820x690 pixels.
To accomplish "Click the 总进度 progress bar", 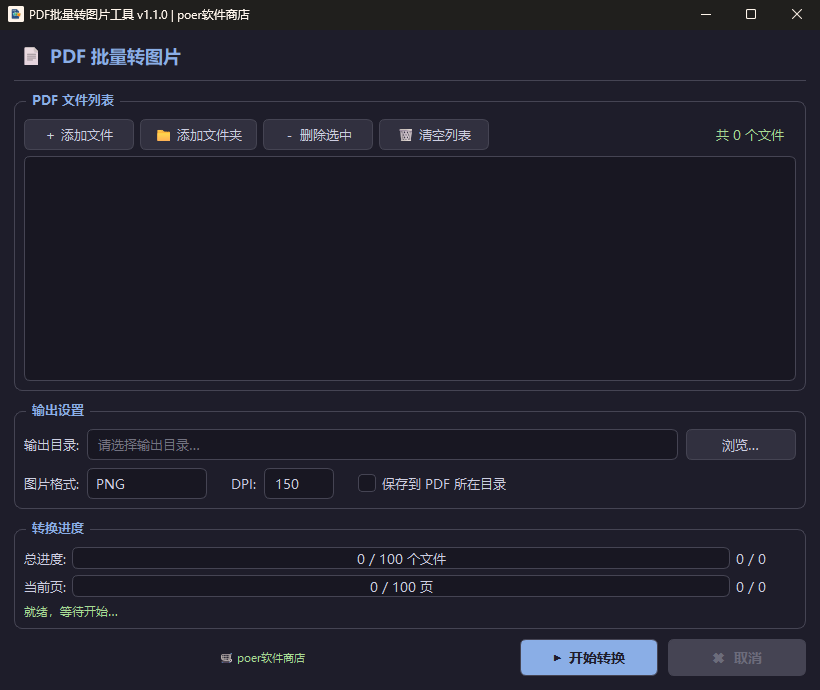I will [401, 559].
